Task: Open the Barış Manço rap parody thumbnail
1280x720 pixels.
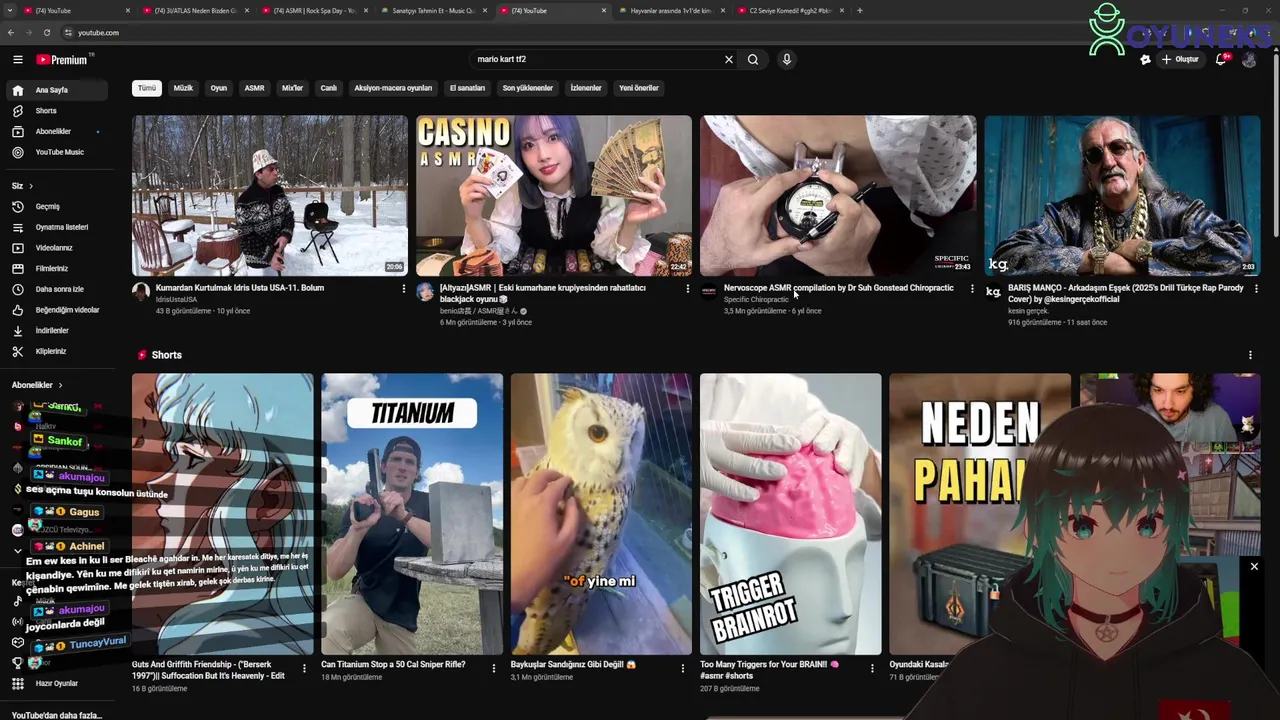Action: (x=1122, y=195)
